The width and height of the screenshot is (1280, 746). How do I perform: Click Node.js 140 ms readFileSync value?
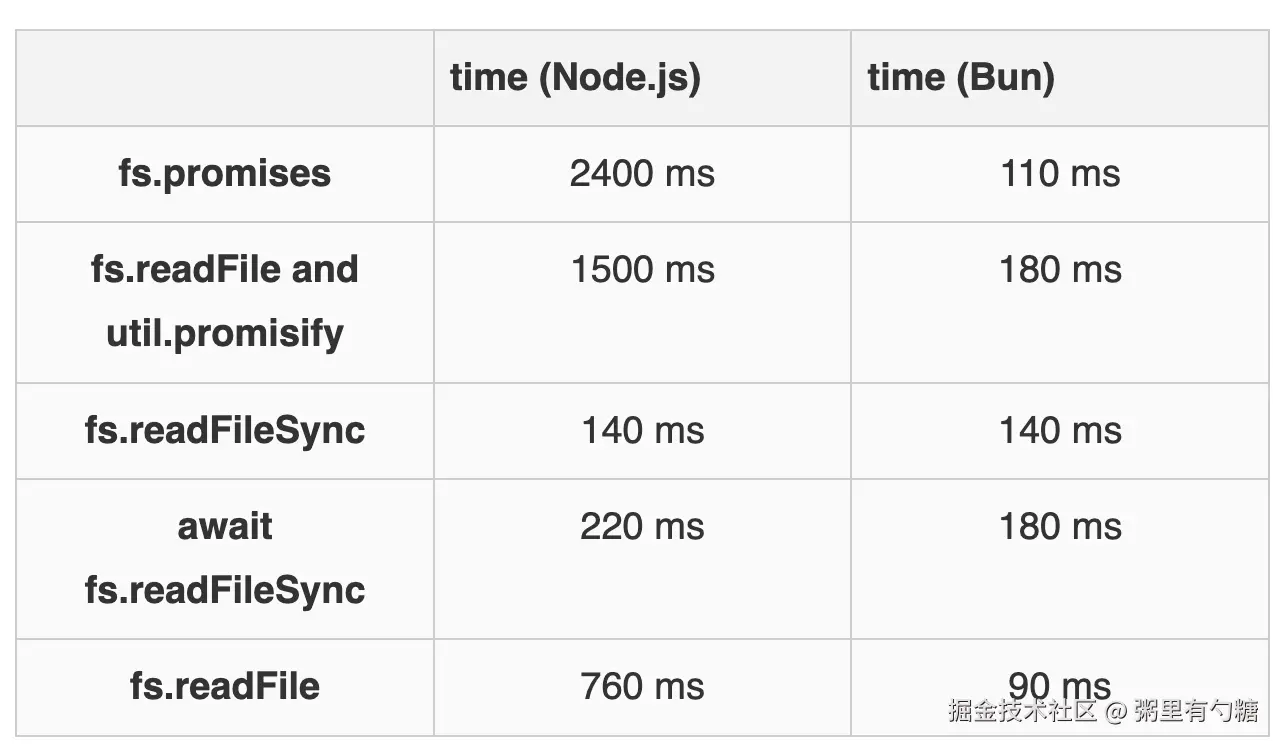tap(642, 430)
